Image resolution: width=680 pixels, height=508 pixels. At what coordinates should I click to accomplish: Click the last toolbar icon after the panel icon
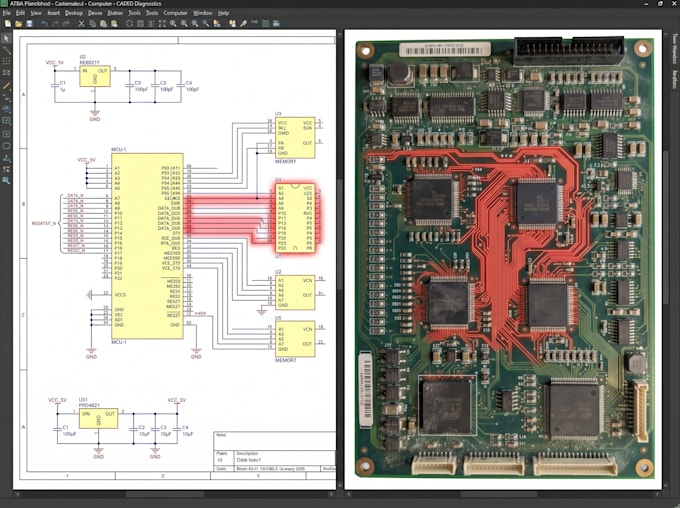(x=276, y=23)
